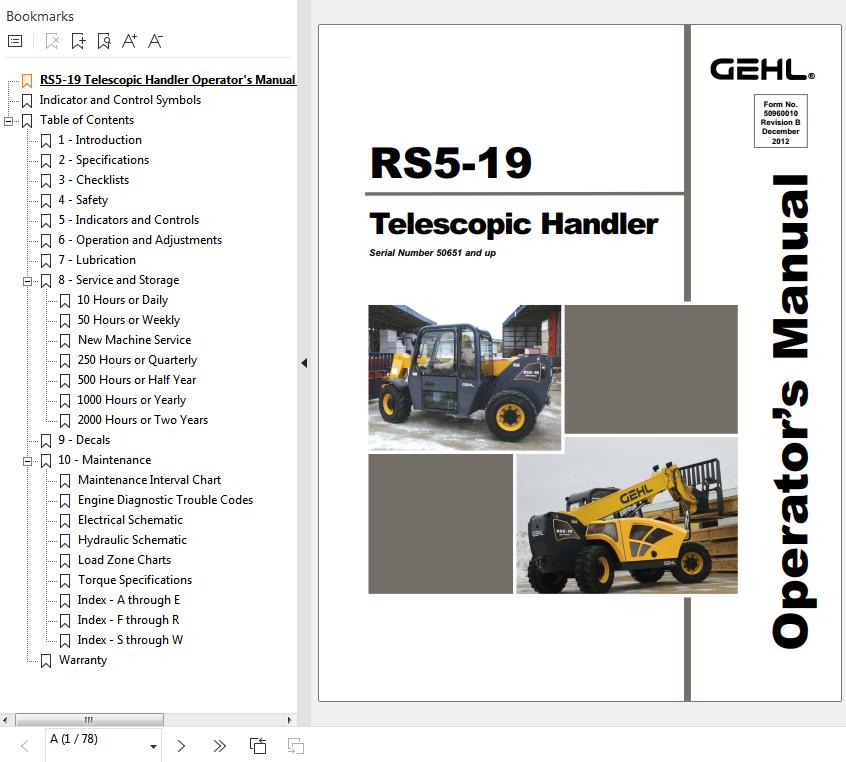The width and height of the screenshot is (846, 762).
Task: Open the bookmarks options menu icon
Action: tap(15, 41)
